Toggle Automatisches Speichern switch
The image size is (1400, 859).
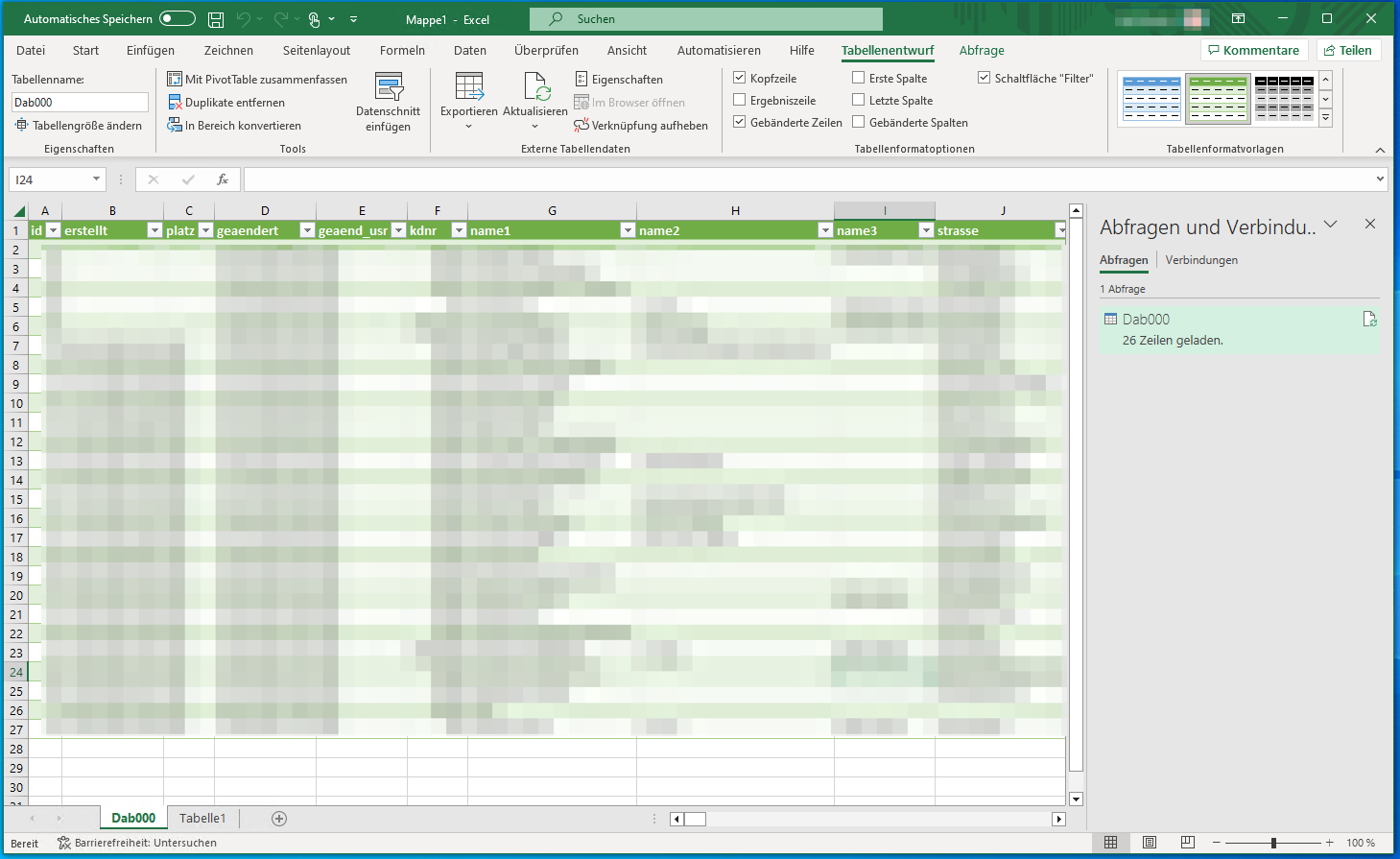(177, 19)
